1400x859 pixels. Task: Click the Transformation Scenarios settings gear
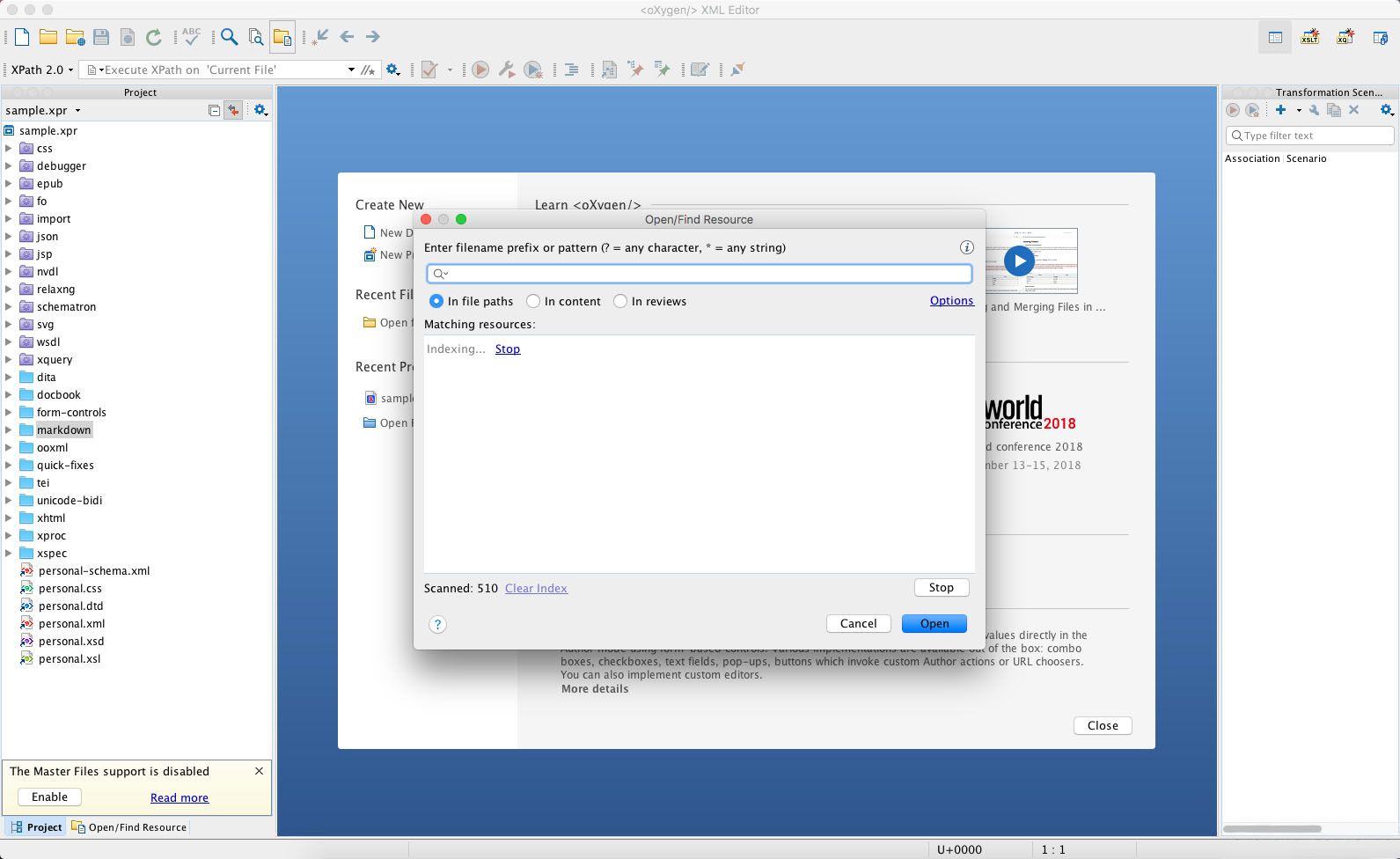1387,110
